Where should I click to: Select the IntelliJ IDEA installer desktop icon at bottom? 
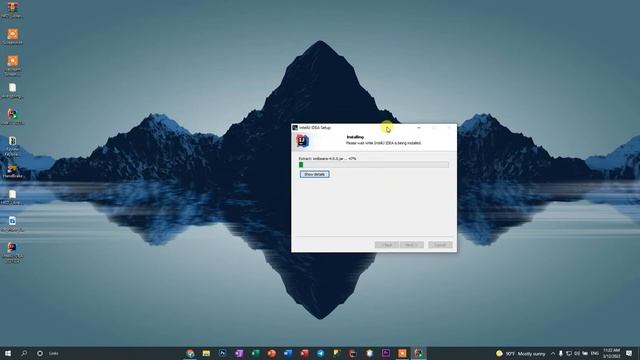tap(12, 252)
